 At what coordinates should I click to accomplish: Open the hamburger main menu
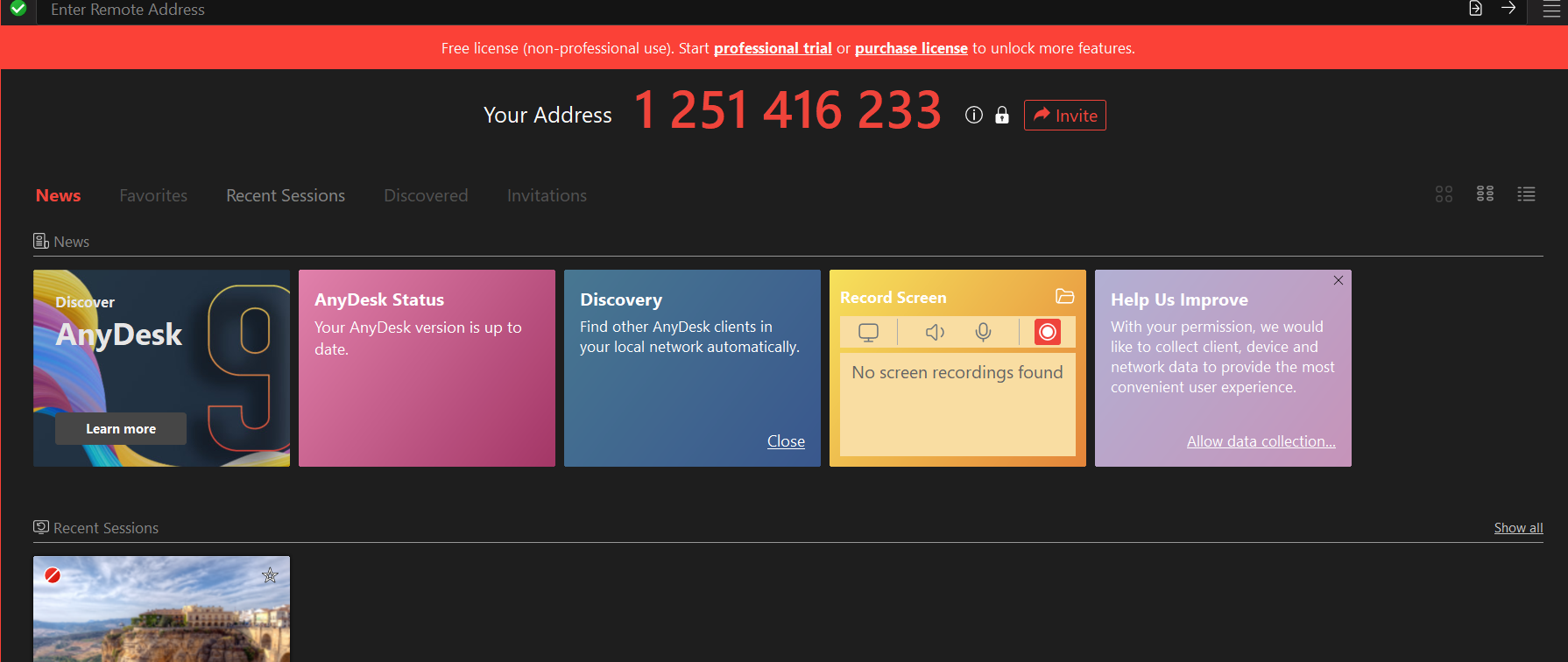(x=1551, y=10)
